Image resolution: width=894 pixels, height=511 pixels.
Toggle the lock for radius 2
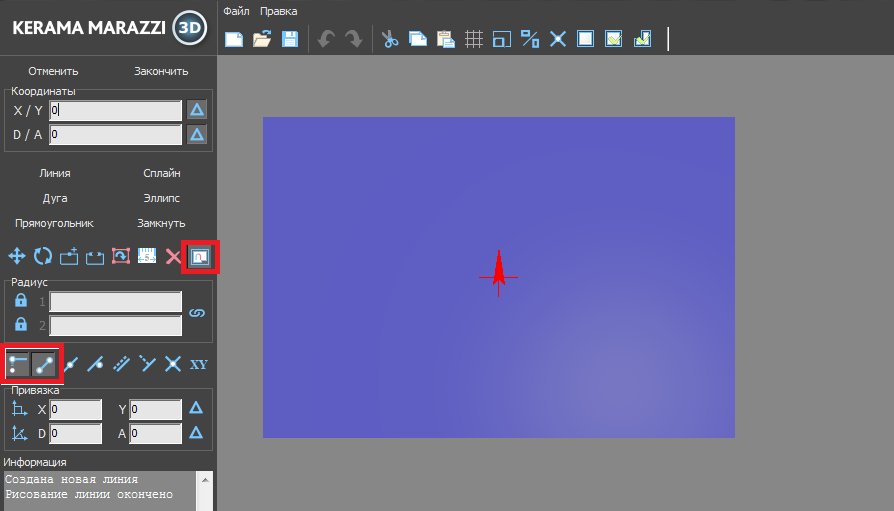click(21, 324)
